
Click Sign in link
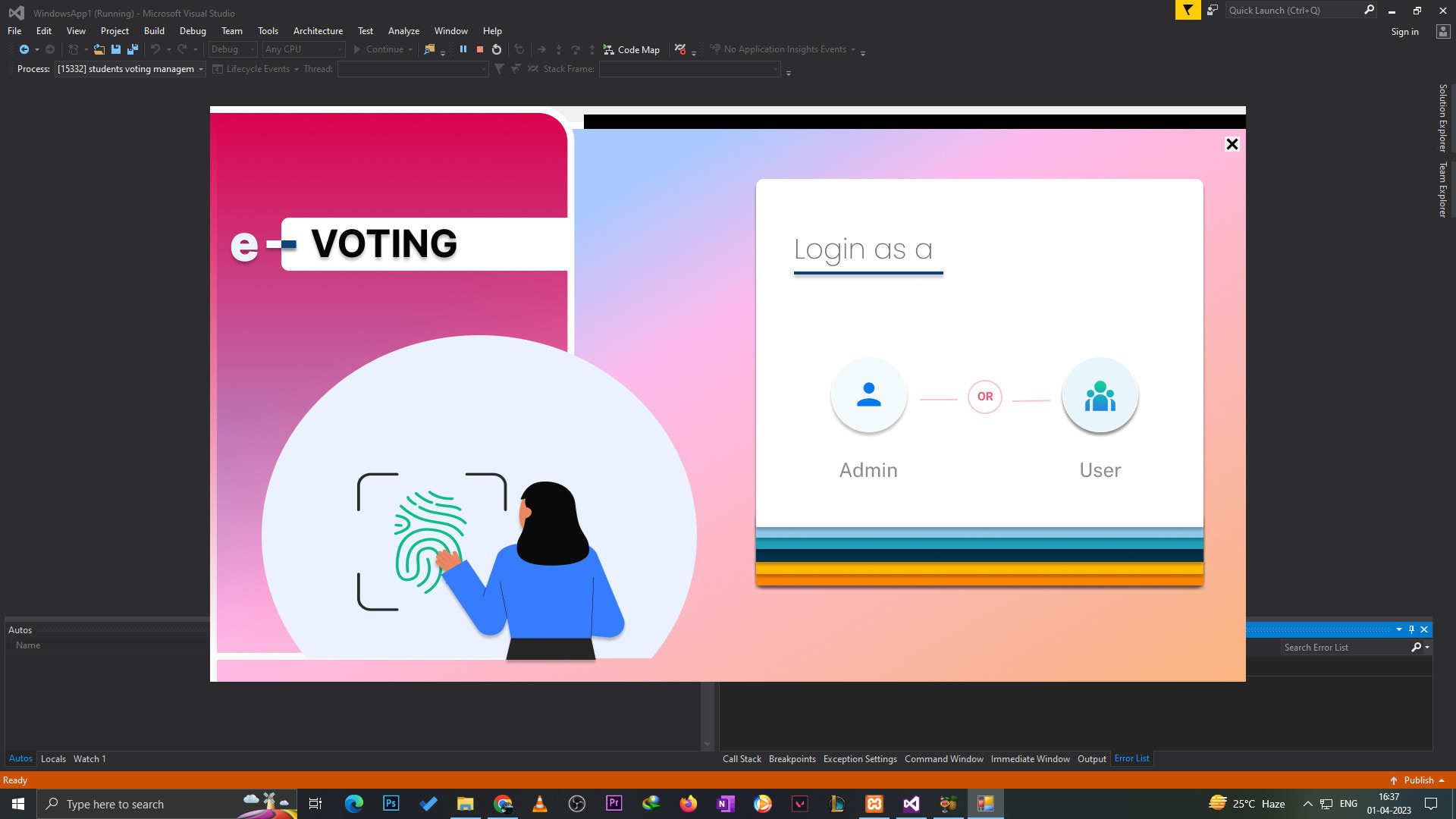[x=1404, y=32]
